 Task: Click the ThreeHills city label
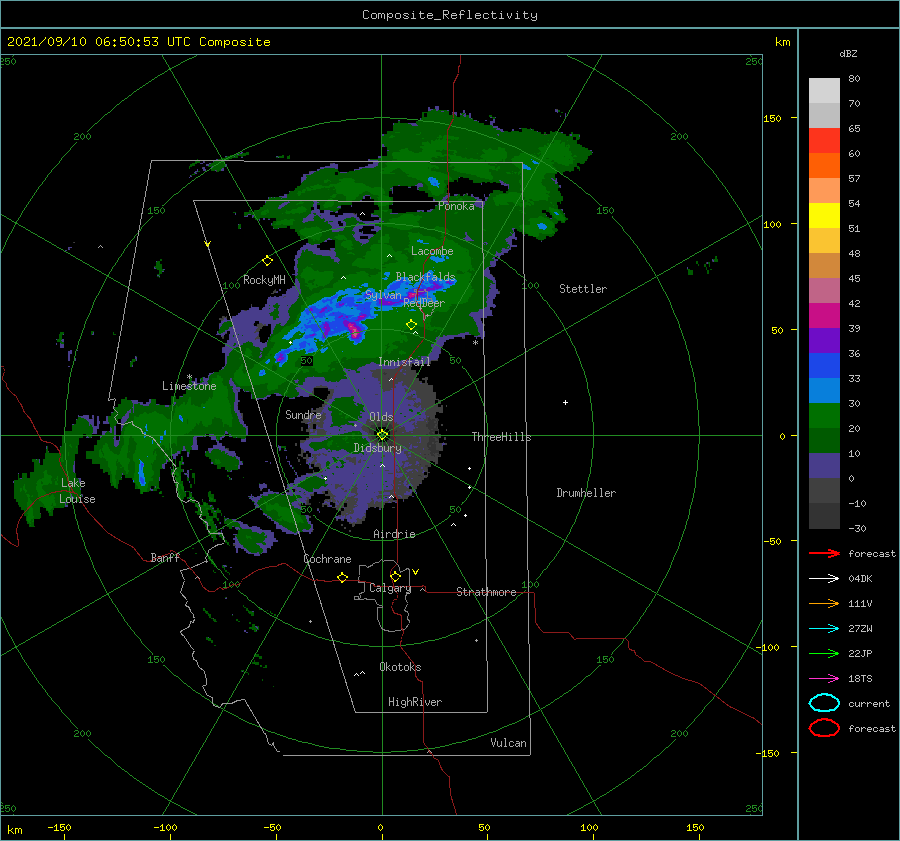coord(502,437)
